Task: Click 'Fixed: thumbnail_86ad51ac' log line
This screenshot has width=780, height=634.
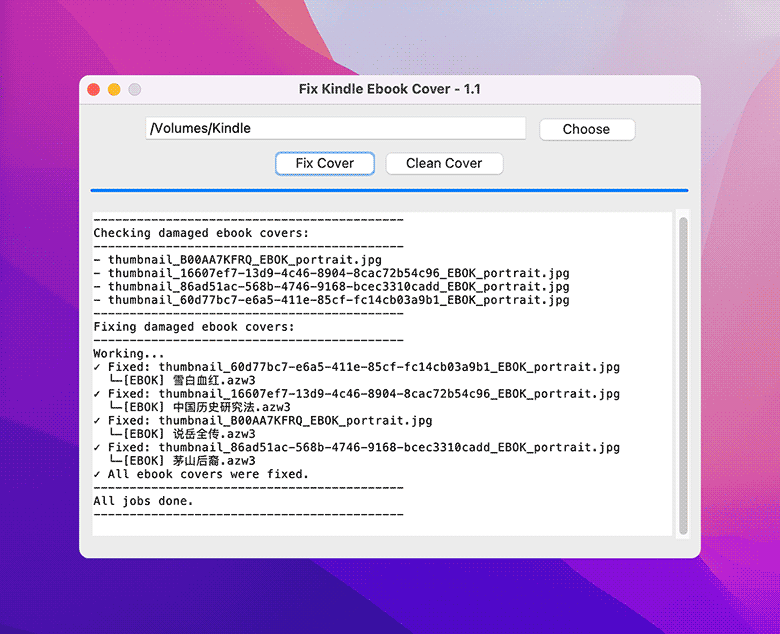Action: 357,448
